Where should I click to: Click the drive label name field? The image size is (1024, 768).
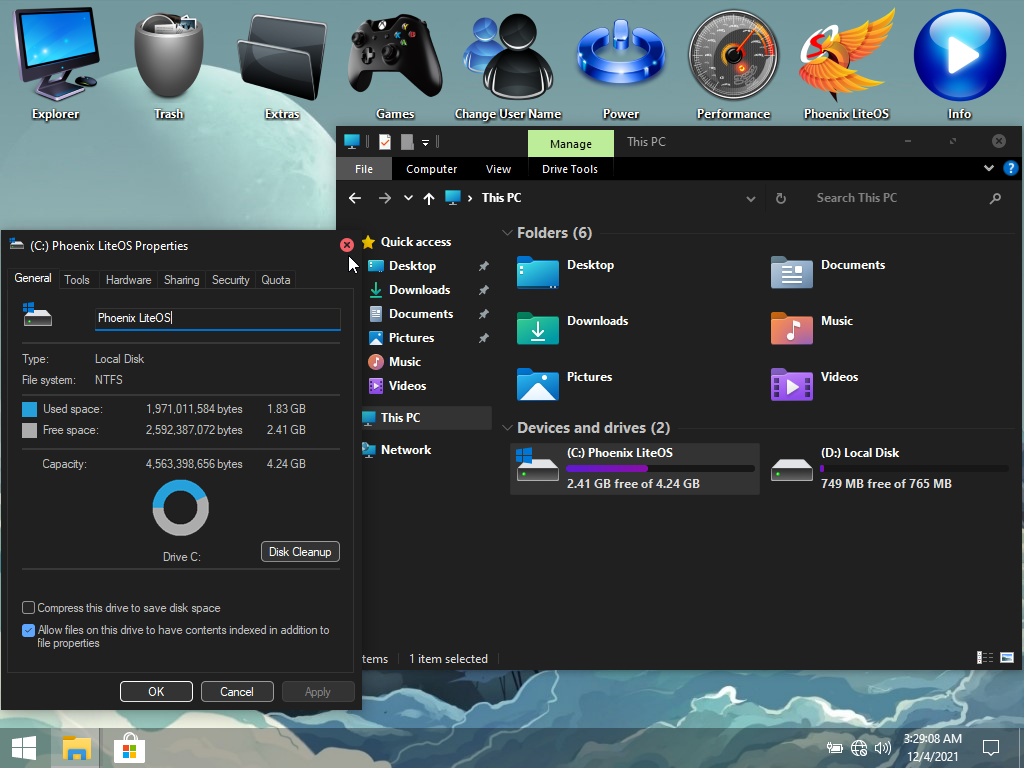point(217,318)
